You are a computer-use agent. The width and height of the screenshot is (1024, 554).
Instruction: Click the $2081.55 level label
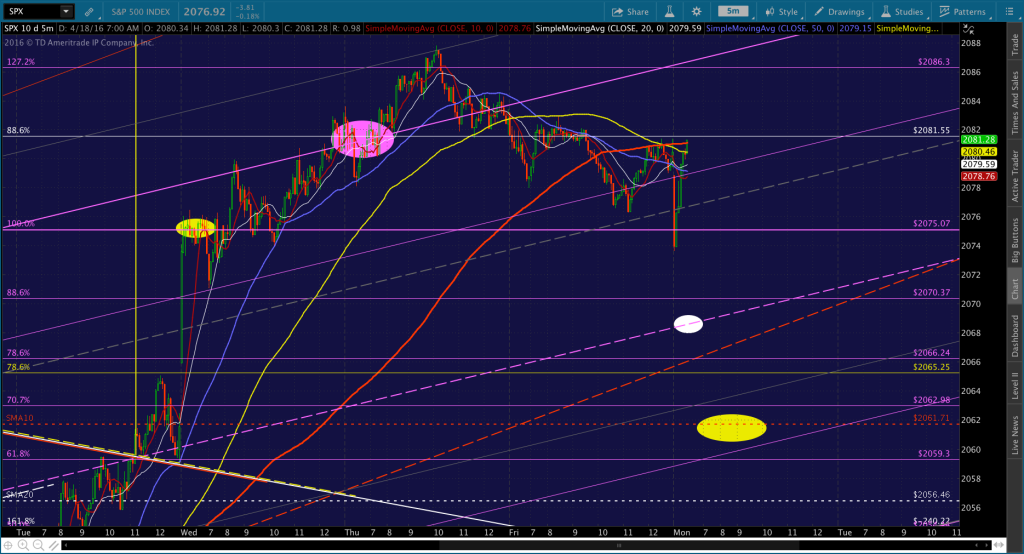(932, 131)
